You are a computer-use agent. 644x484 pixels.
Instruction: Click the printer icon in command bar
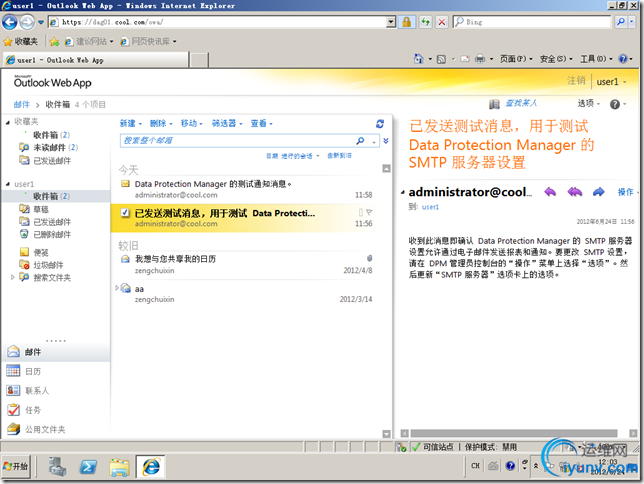pyautogui.click(x=480, y=59)
